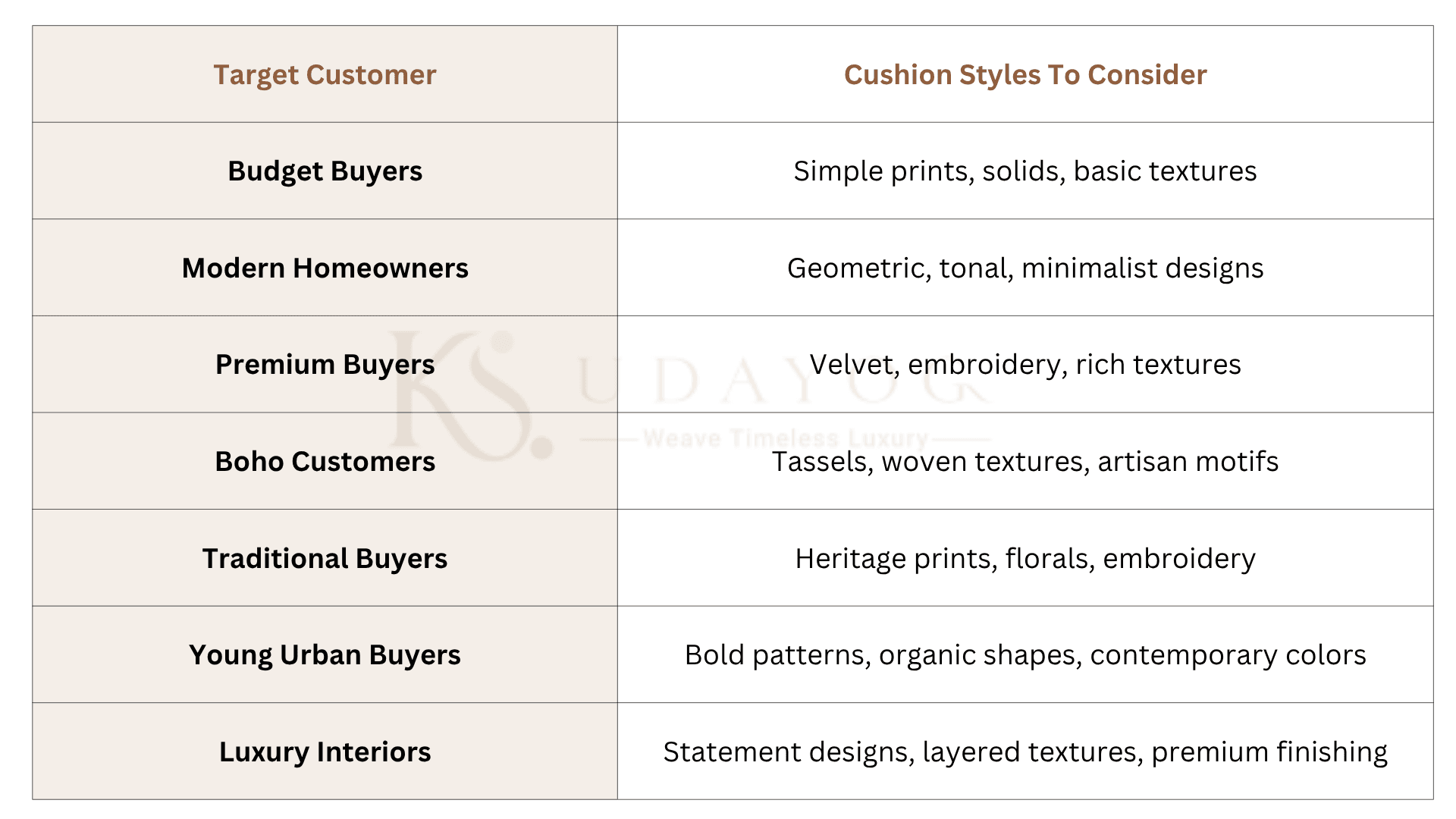
Task: Select the Budget Buyers cell
Action: (325, 171)
